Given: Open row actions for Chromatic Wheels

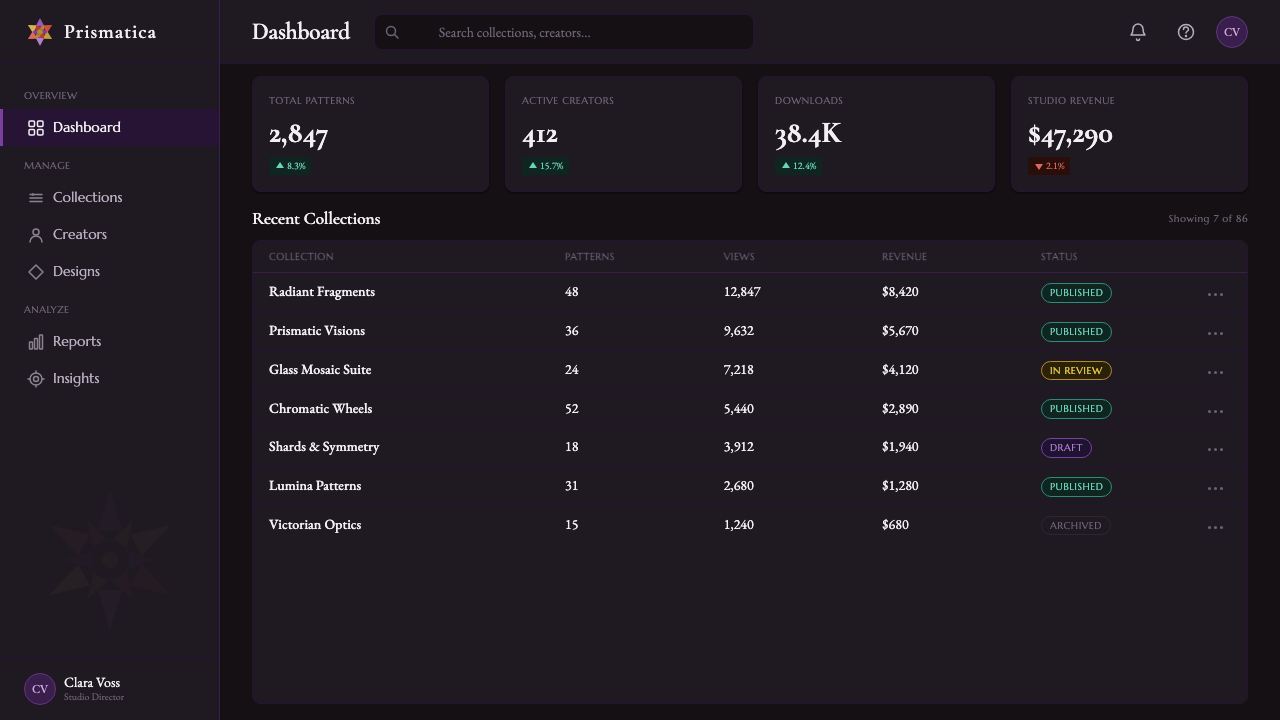Looking at the screenshot, I should click(x=1215, y=411).
